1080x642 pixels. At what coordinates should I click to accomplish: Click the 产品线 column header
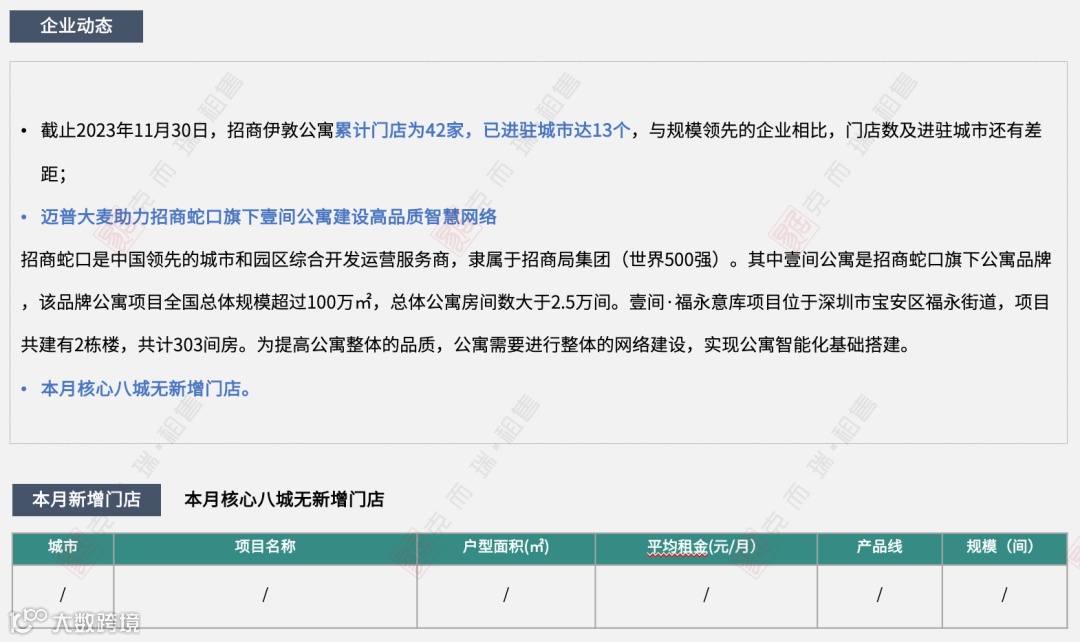pyautogui.click(x=879, y=548)
